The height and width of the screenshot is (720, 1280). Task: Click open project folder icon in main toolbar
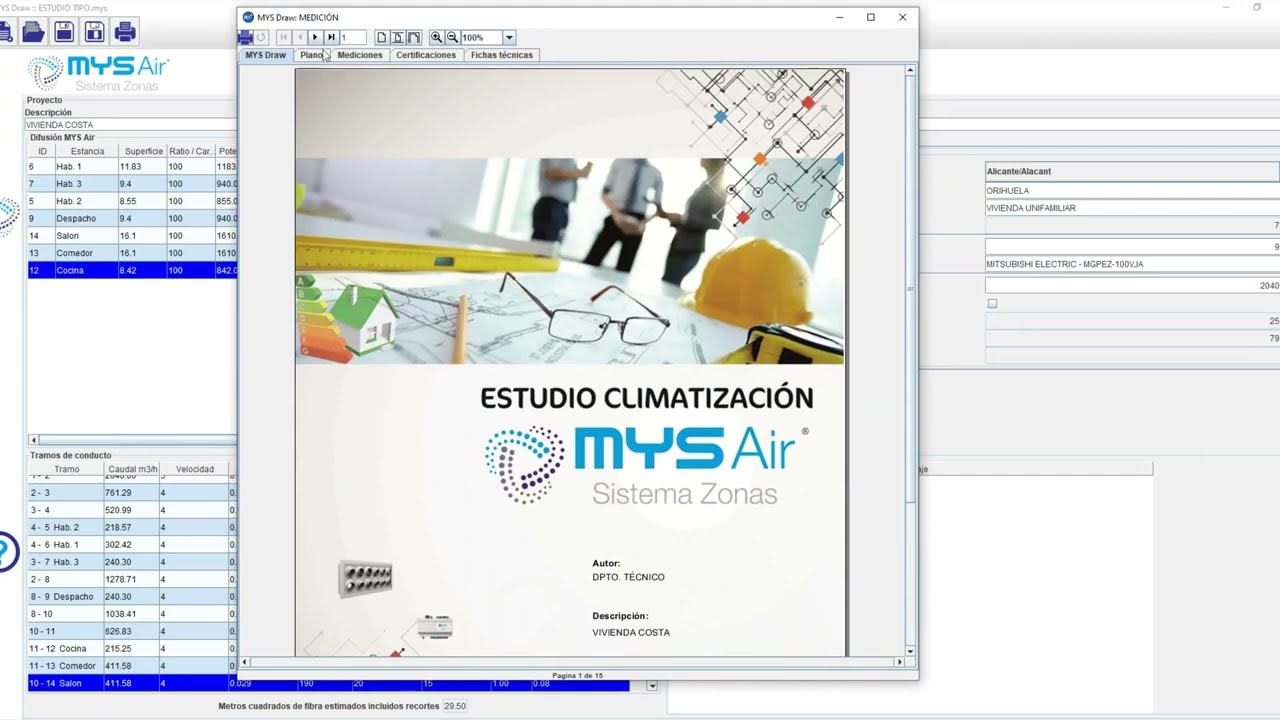(33, 32)
